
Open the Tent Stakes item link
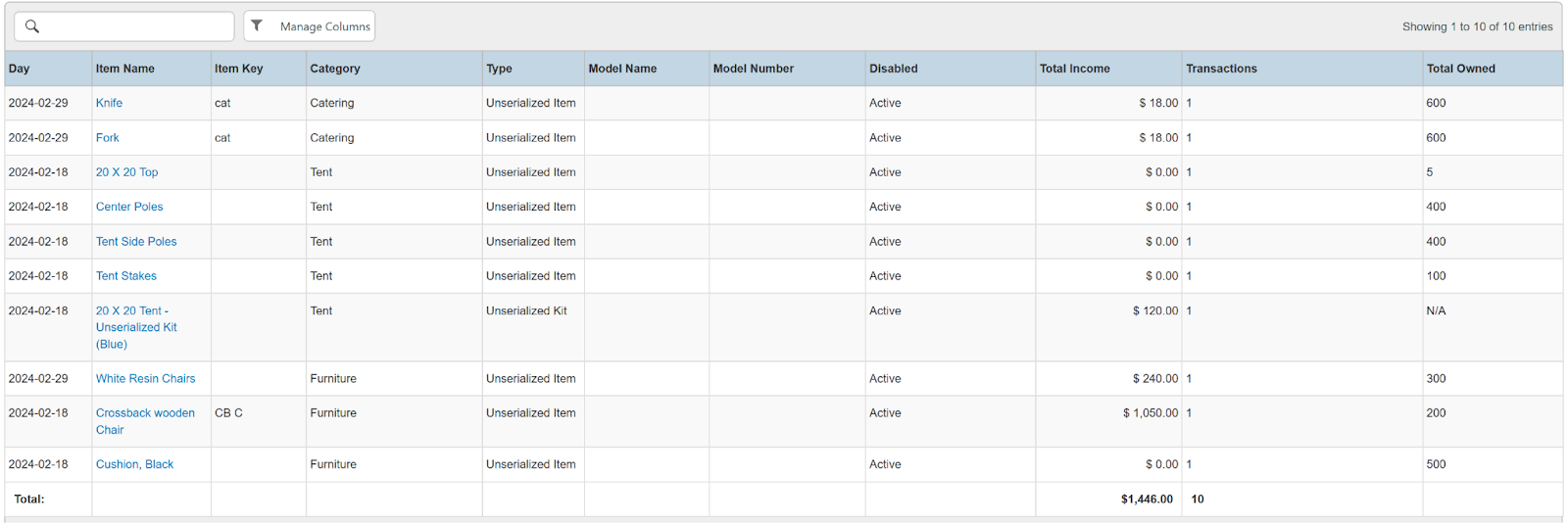[x=126, y=276]
